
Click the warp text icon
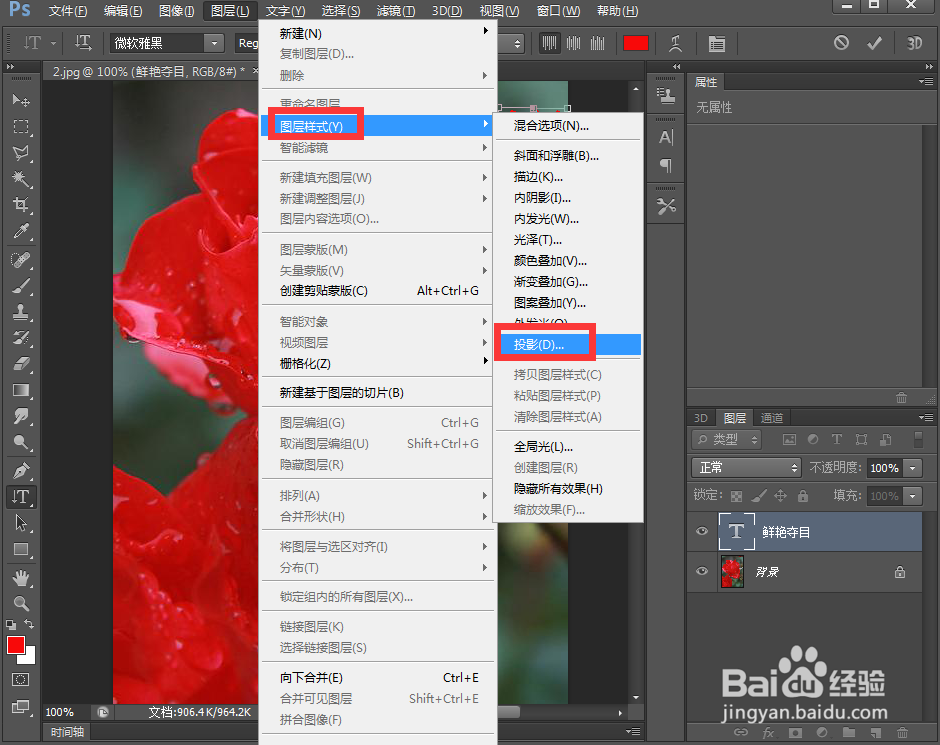coord(676,43)
